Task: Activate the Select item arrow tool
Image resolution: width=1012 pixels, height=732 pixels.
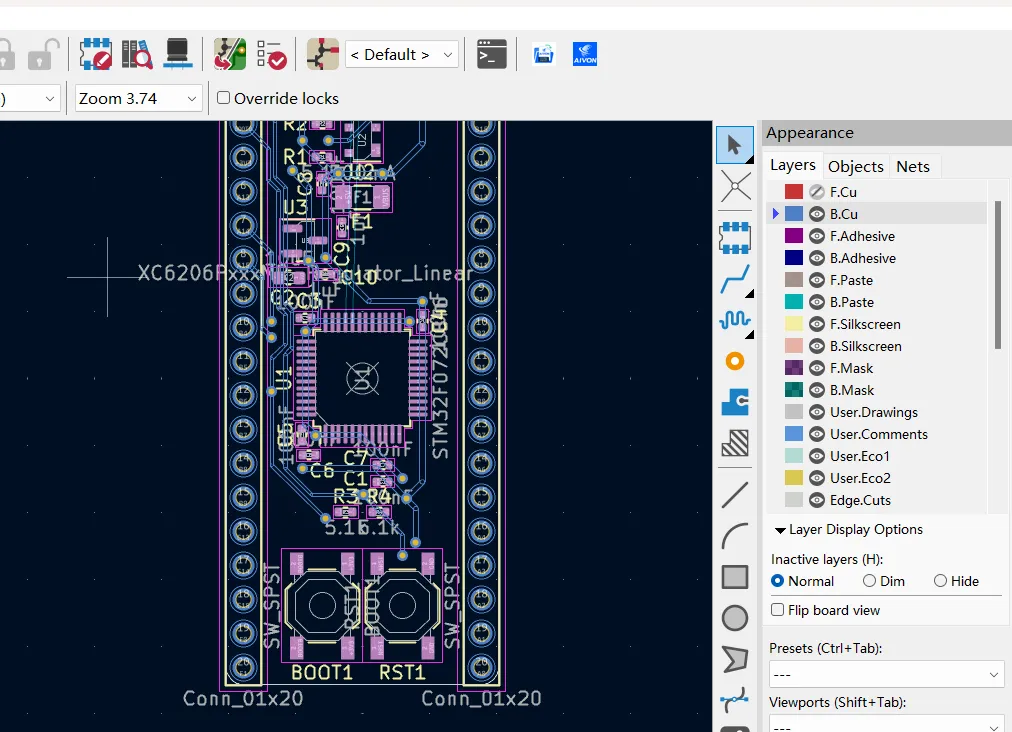Action: pyautogui.click(x=734, y=145)
